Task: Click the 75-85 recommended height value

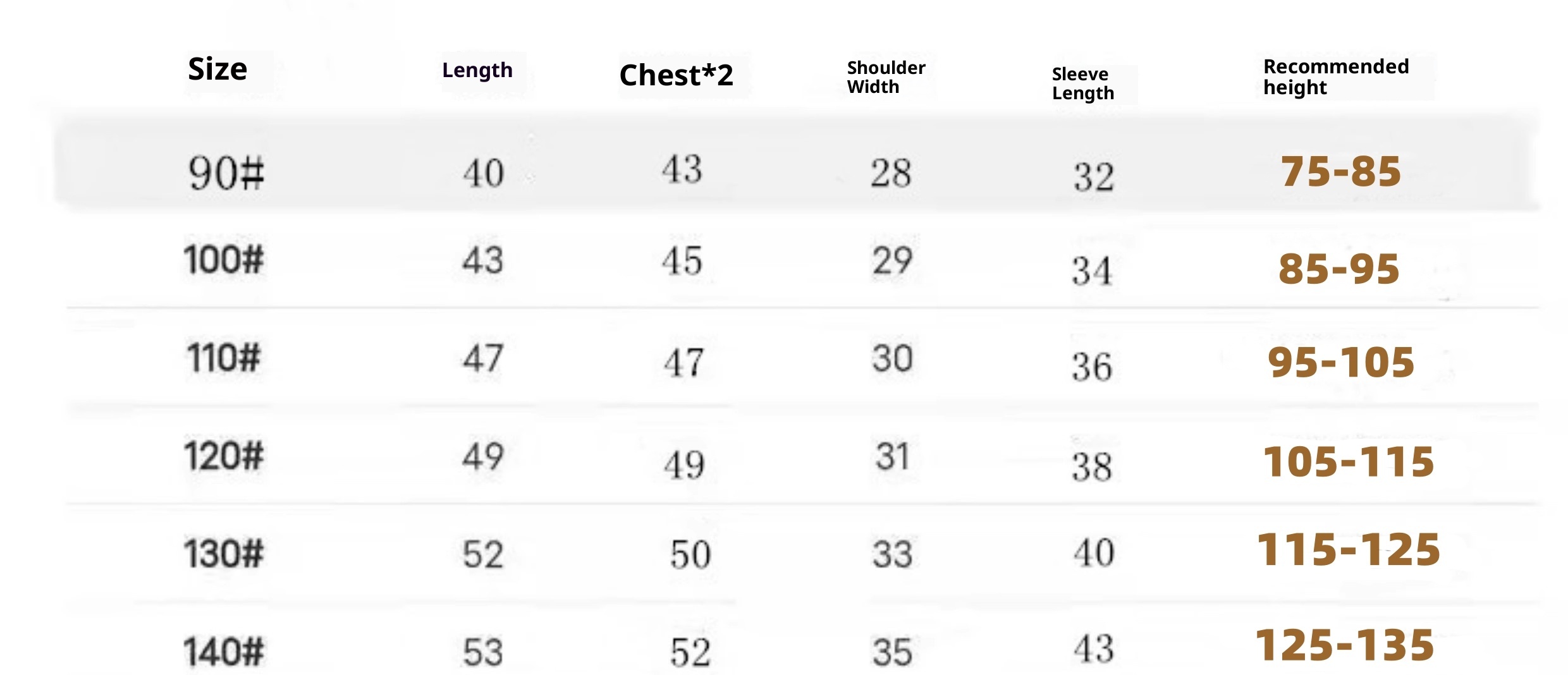Action: point(1340,171)
